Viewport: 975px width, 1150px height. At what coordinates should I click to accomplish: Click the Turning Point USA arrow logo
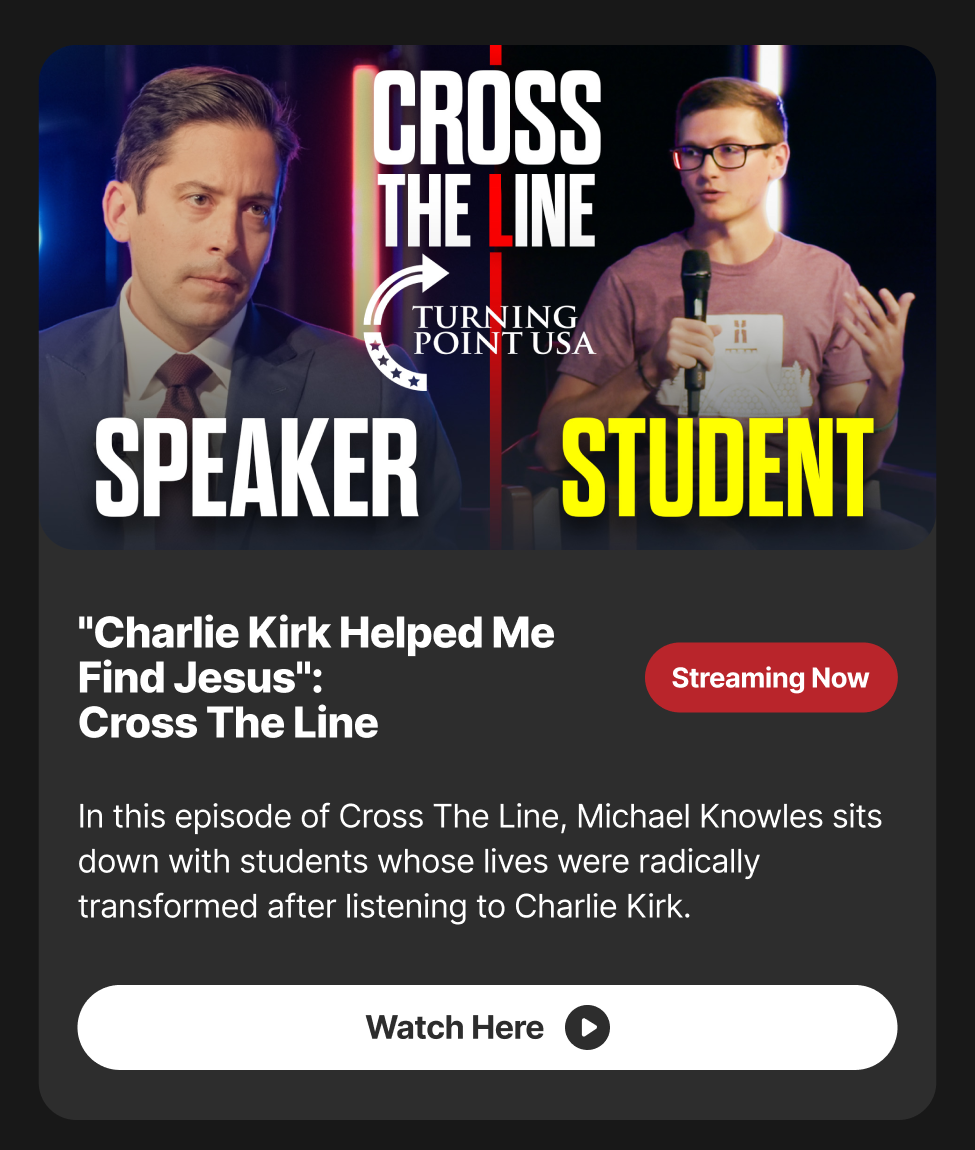[405, 323]
